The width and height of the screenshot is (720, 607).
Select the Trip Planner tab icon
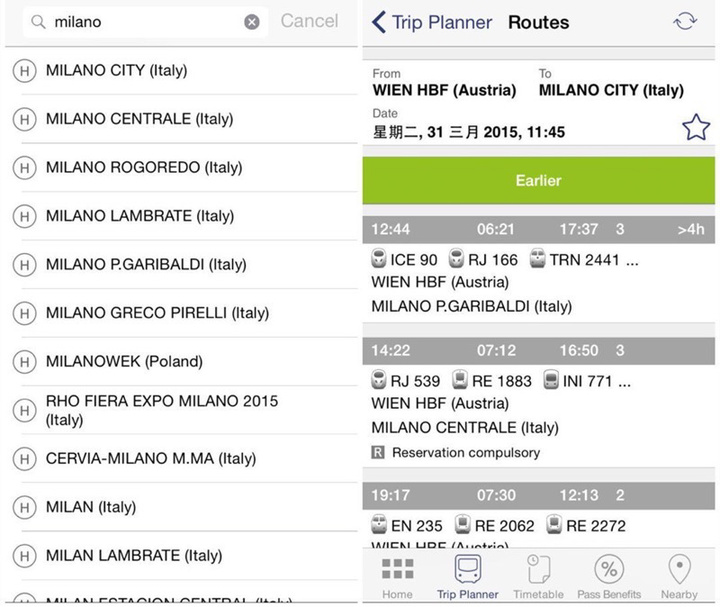tap(467, 570)
